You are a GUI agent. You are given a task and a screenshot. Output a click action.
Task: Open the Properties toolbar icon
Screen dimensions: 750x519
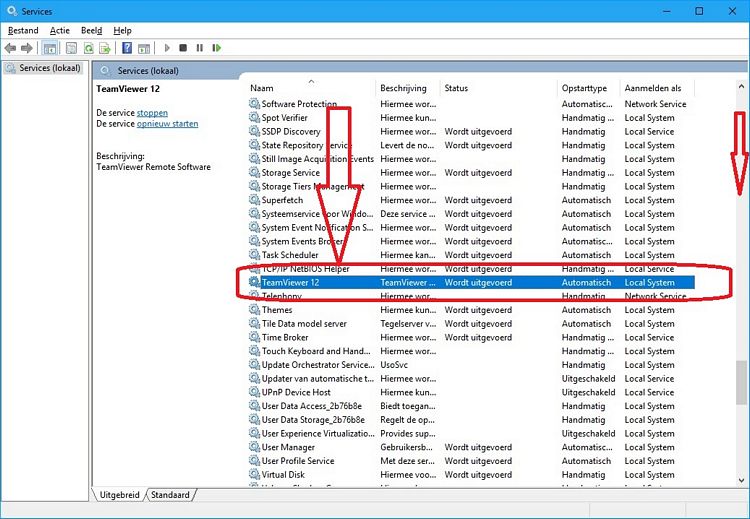point(71,48)
